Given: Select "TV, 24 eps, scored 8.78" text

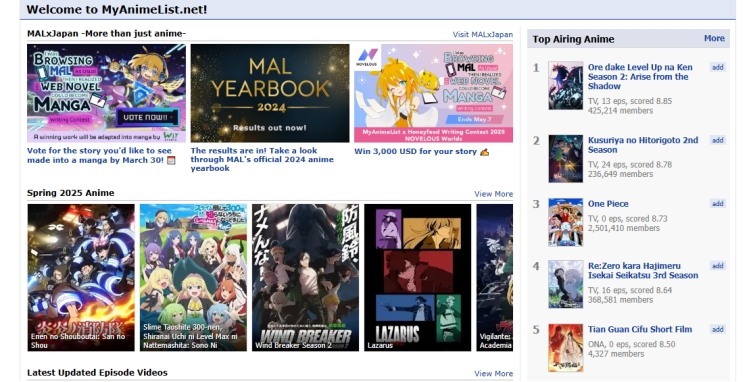Looking at the screenshot, I should [630, 164].
